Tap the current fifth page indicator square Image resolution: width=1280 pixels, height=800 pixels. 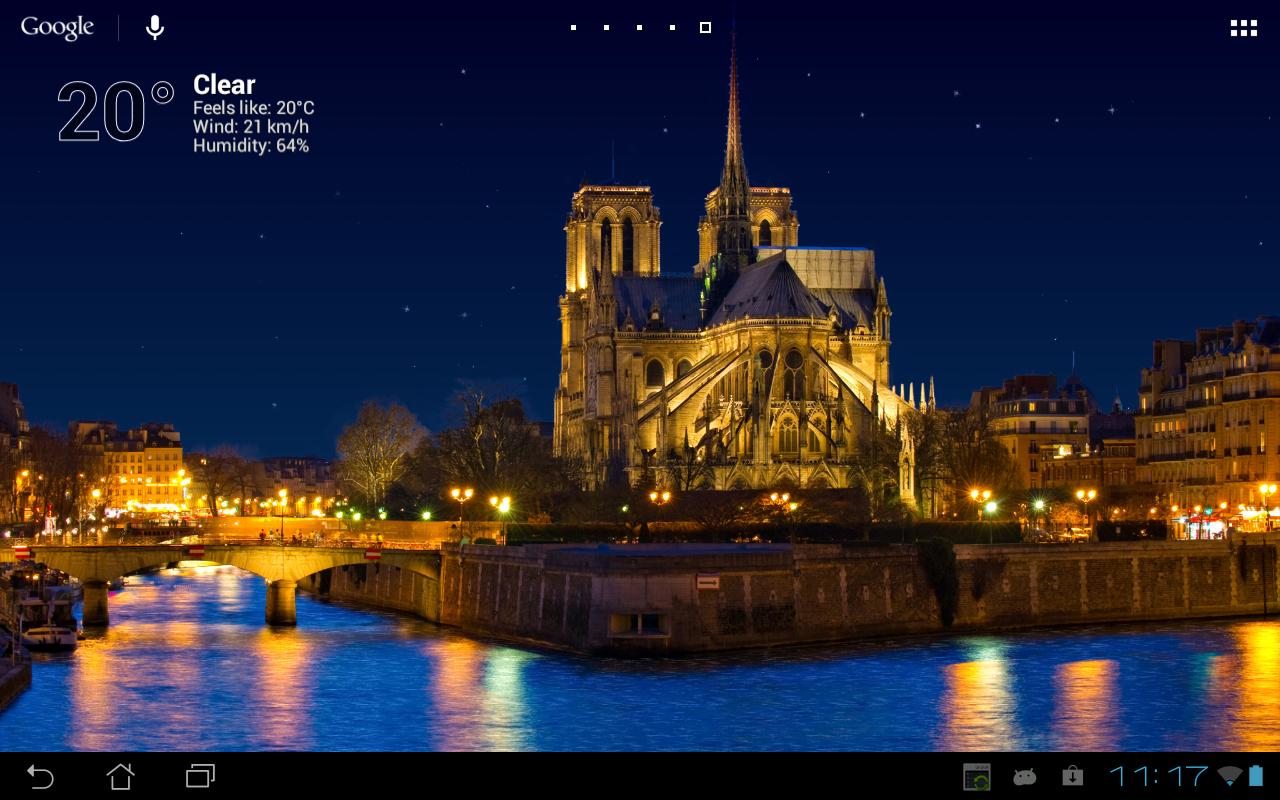[705, 28]
